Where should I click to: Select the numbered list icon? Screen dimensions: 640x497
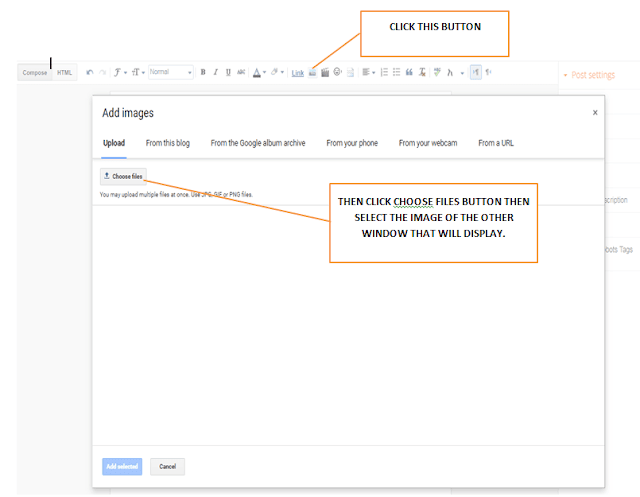pos(384,72)
